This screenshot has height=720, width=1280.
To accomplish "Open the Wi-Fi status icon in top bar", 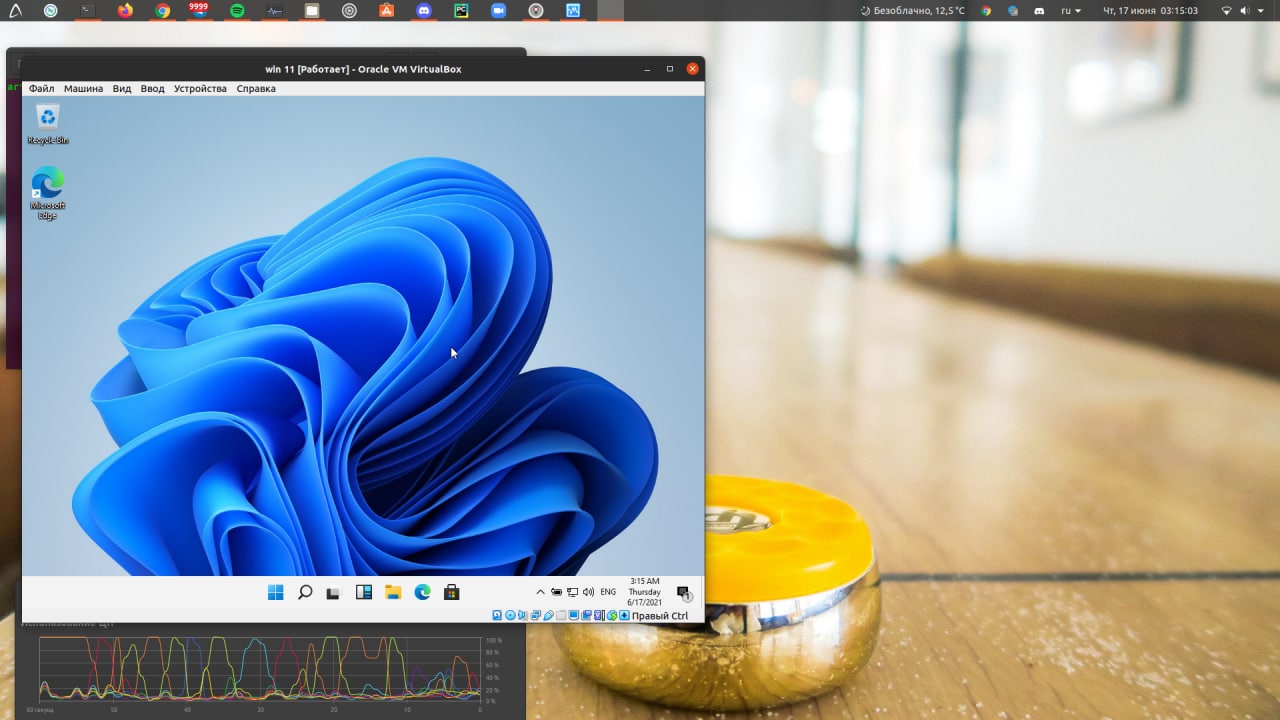I will pyautogui.click(x=1227, y=10).
